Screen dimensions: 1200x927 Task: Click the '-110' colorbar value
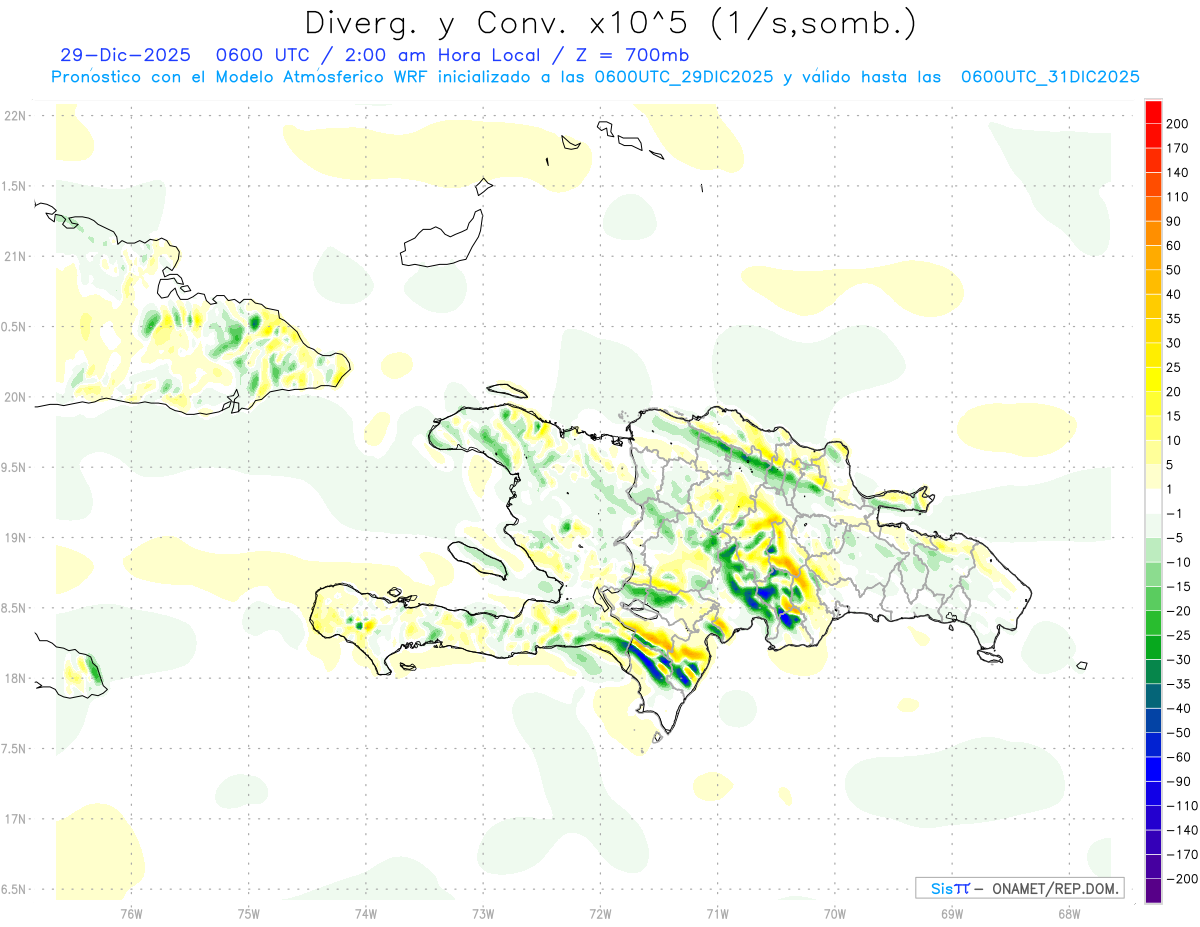pyautogui.click(x=1181, y=806)
